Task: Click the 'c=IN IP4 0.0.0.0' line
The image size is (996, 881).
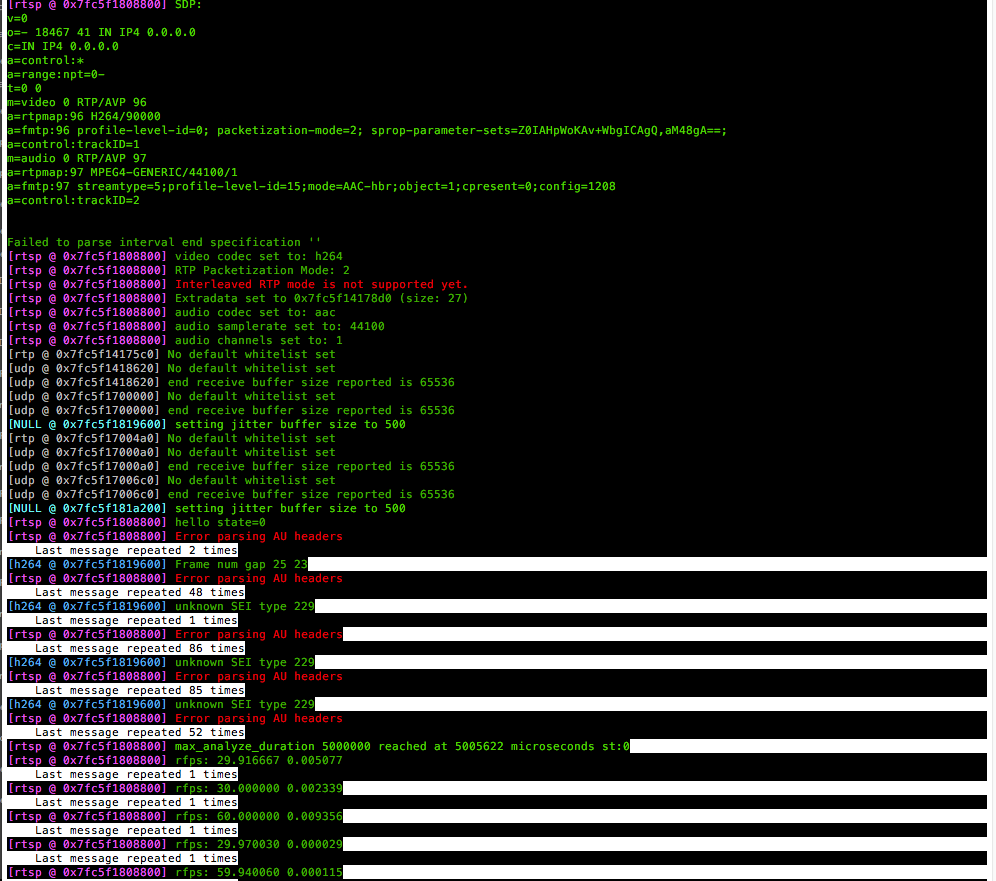Action: [x=63, y=46]
